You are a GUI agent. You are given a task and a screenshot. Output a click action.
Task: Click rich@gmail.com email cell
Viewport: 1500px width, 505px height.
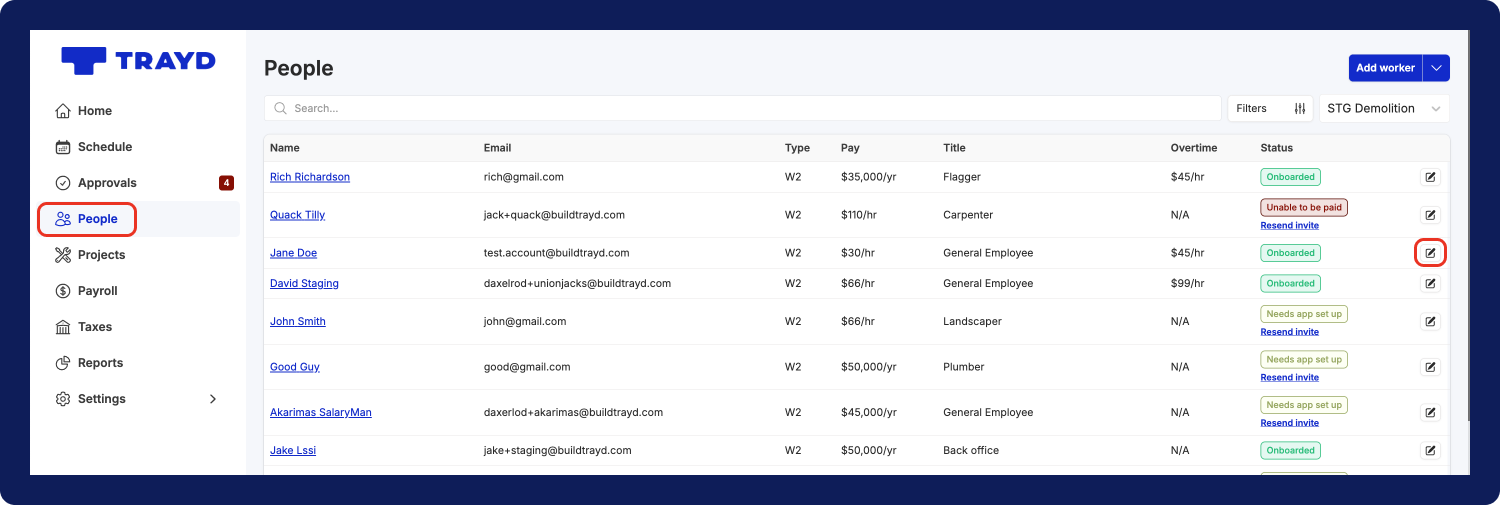click(523, 177)
